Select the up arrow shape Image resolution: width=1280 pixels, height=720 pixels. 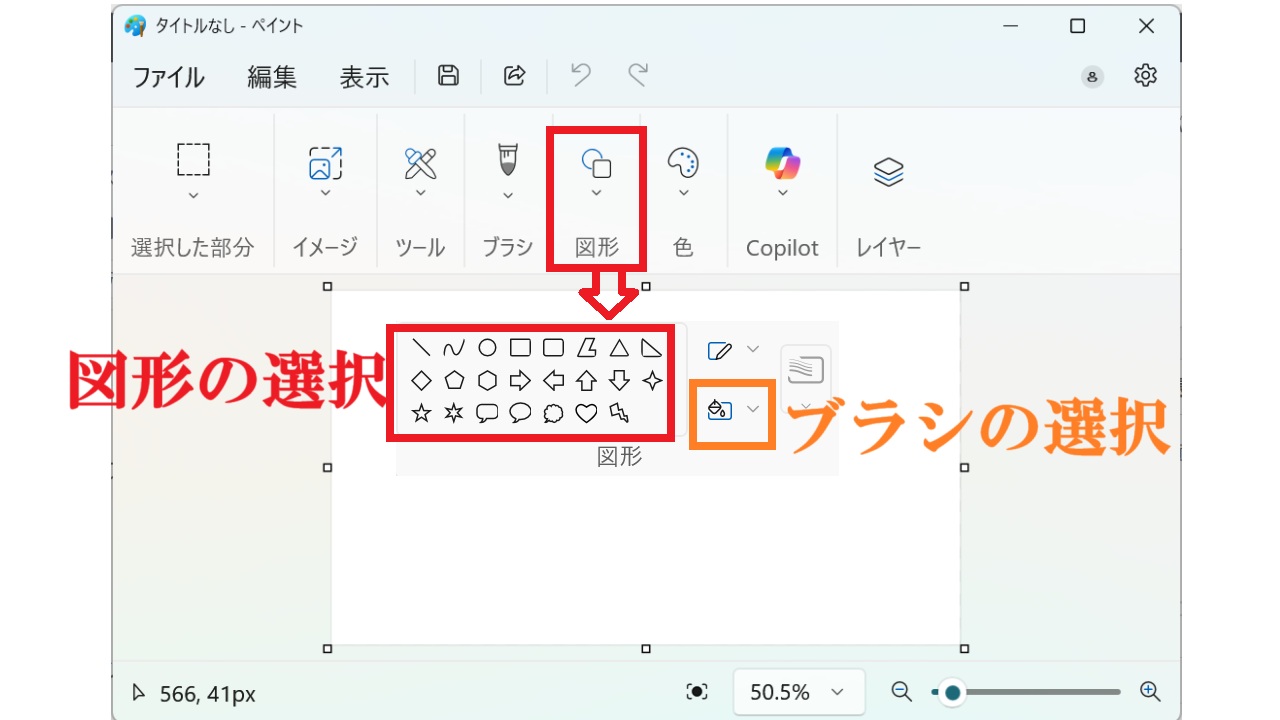586,381
